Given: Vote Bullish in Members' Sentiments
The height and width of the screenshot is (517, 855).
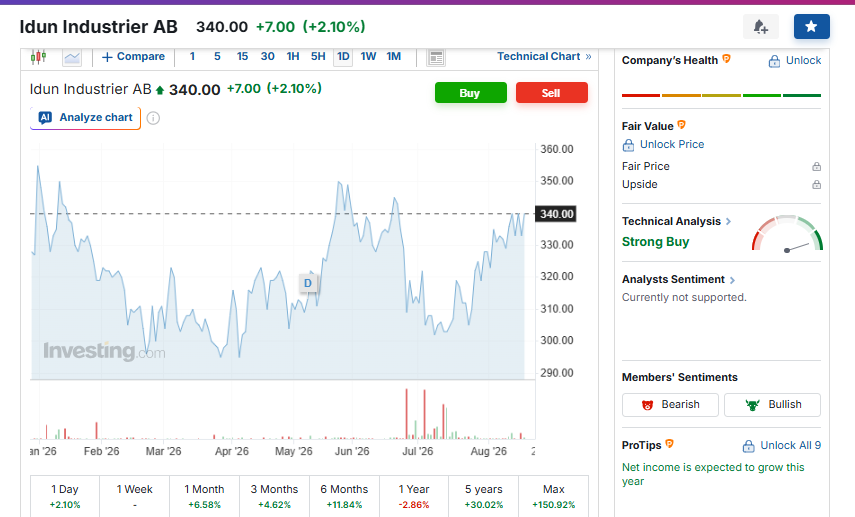Looking at the screenshot, I should tap(773, 405).
